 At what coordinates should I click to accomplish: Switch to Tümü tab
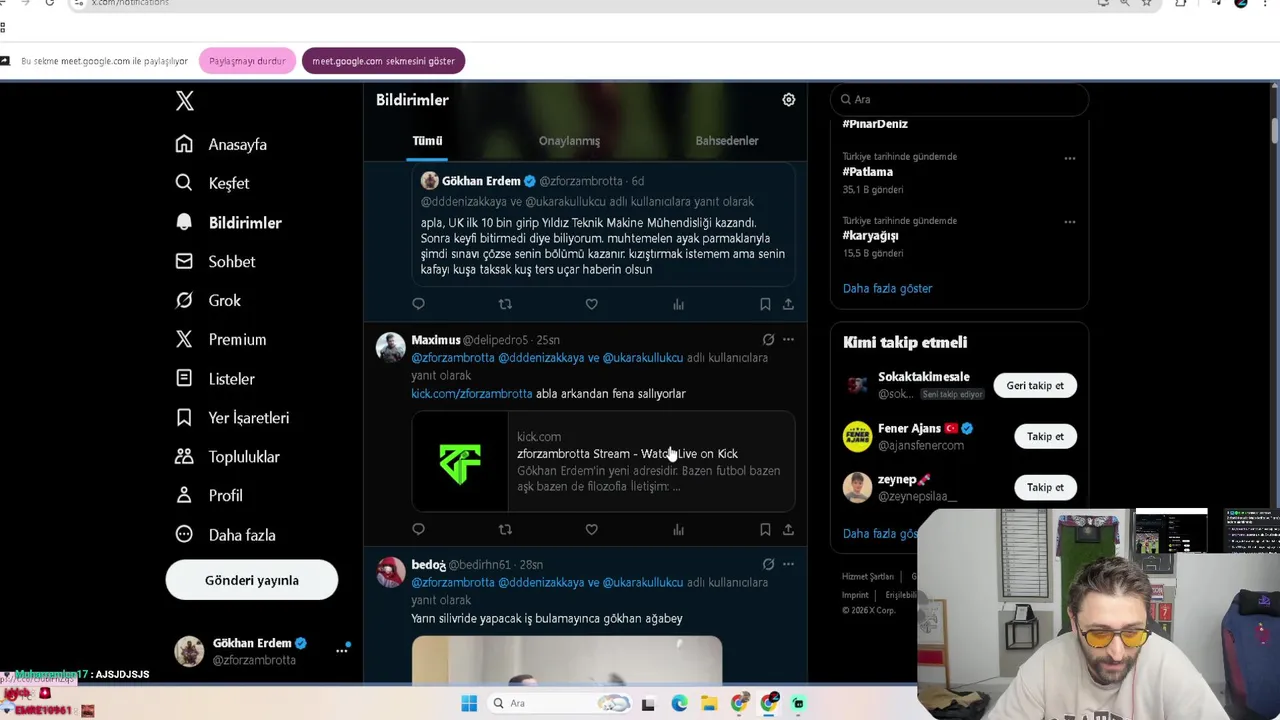coord(427,141)
